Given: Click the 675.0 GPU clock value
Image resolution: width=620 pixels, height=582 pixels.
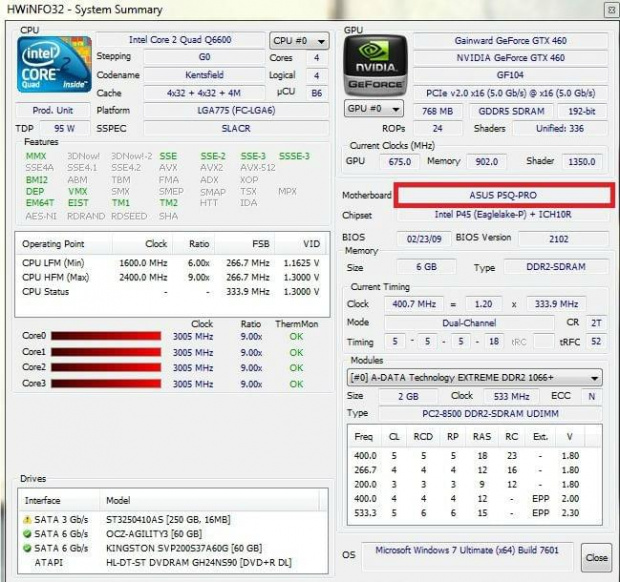Looking at the screenshot, I should coord(400,161).
